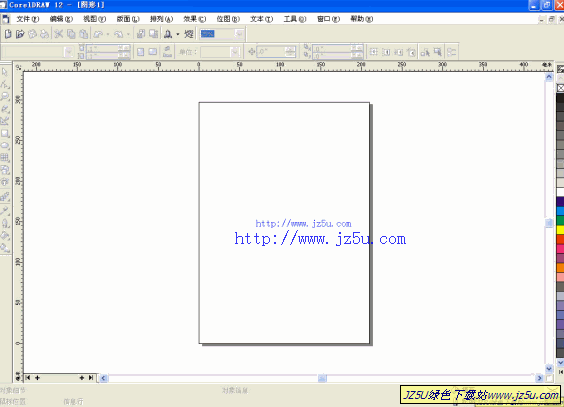Select the Shape tool in the toolbox
This screenshot has width=564, height=407.
pos(5,84)
